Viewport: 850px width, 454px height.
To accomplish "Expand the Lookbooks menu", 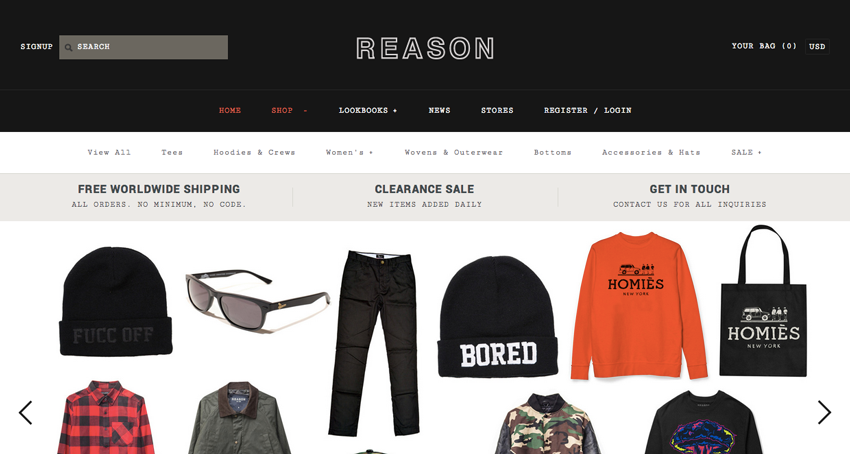I will 368,110.
